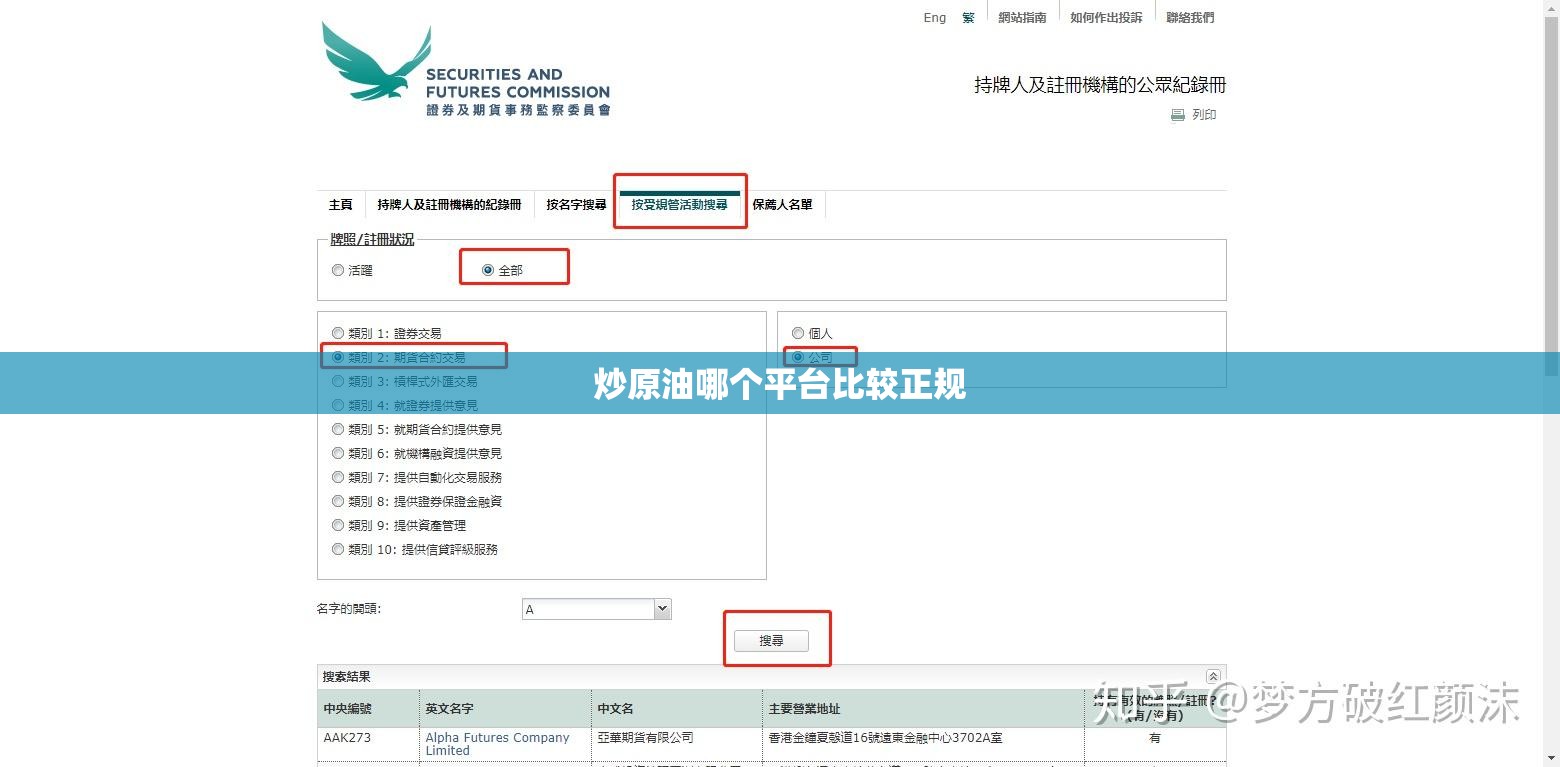Click the 列印 print link
This screenshot has height=767, width=1560.
tap(1204, 115)
